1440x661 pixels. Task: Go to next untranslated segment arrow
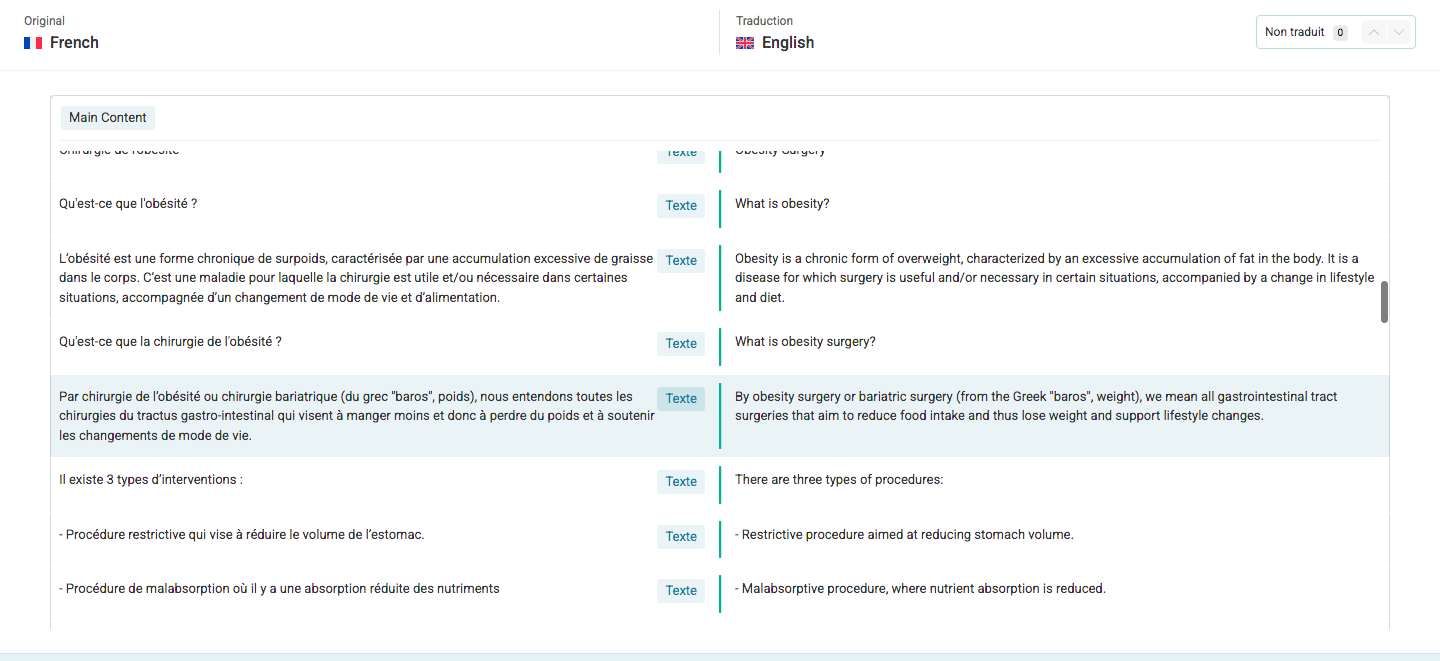point(1399,32)
